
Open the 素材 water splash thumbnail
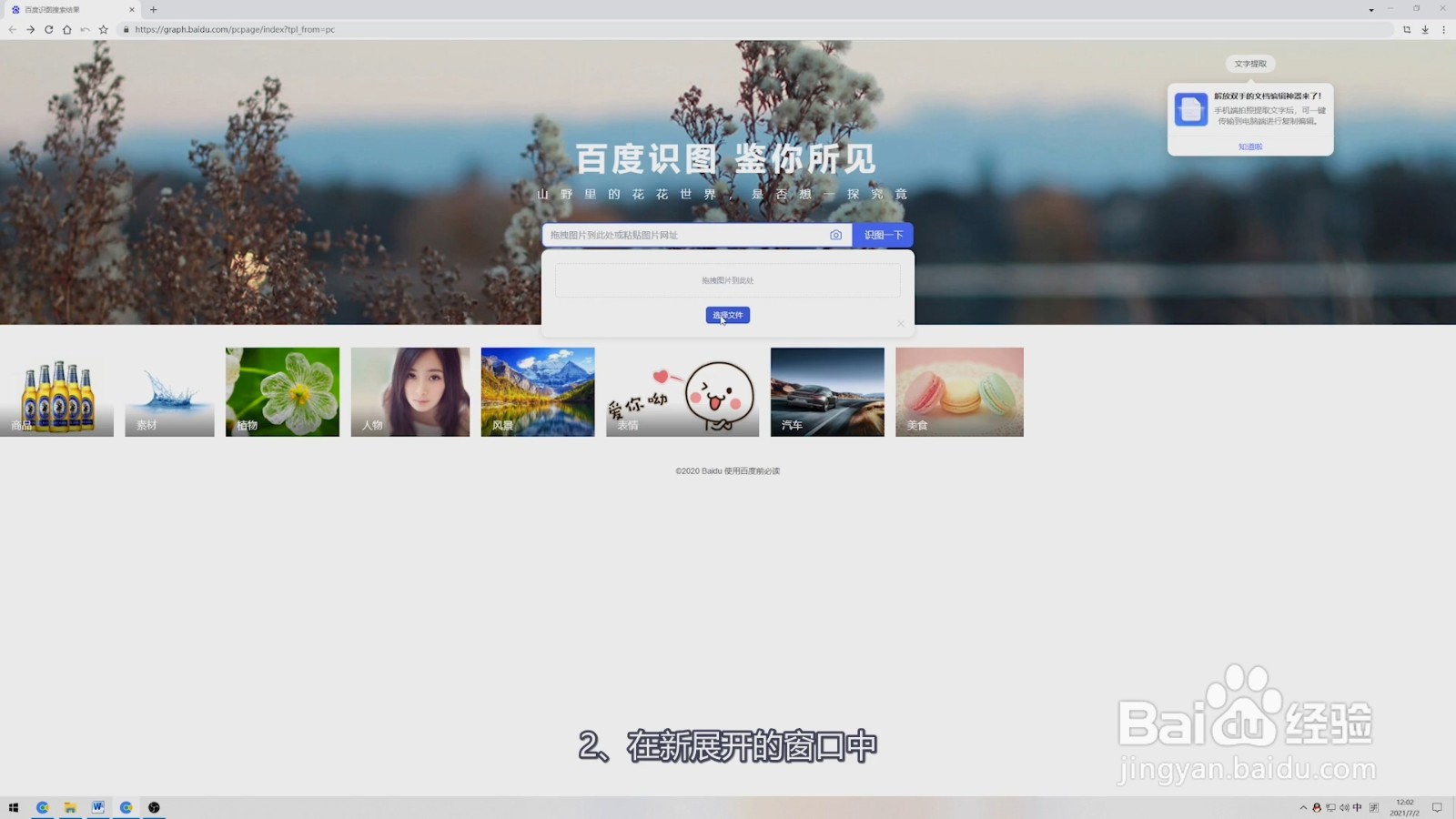click(x=169, y=392)
